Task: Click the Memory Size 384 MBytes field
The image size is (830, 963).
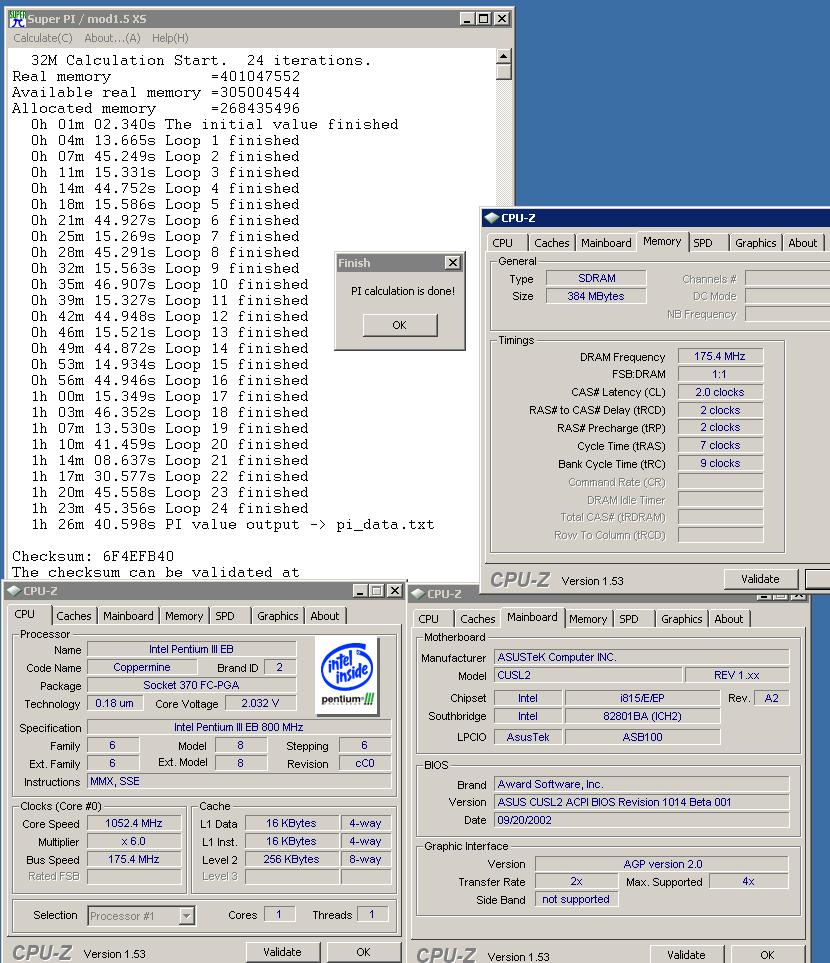Action: tap(596, 296)
